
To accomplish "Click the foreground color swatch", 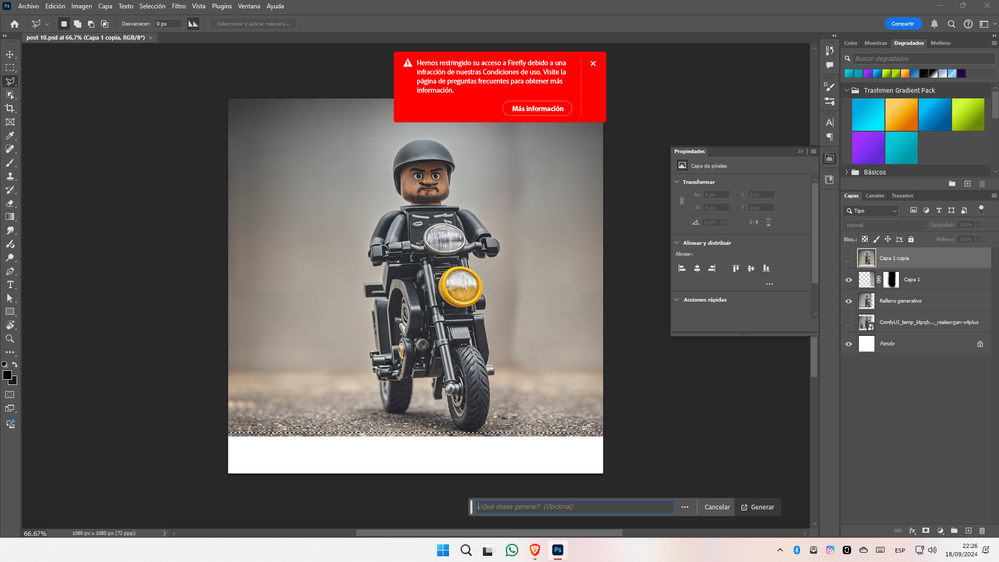I will [x=7, y=375].
